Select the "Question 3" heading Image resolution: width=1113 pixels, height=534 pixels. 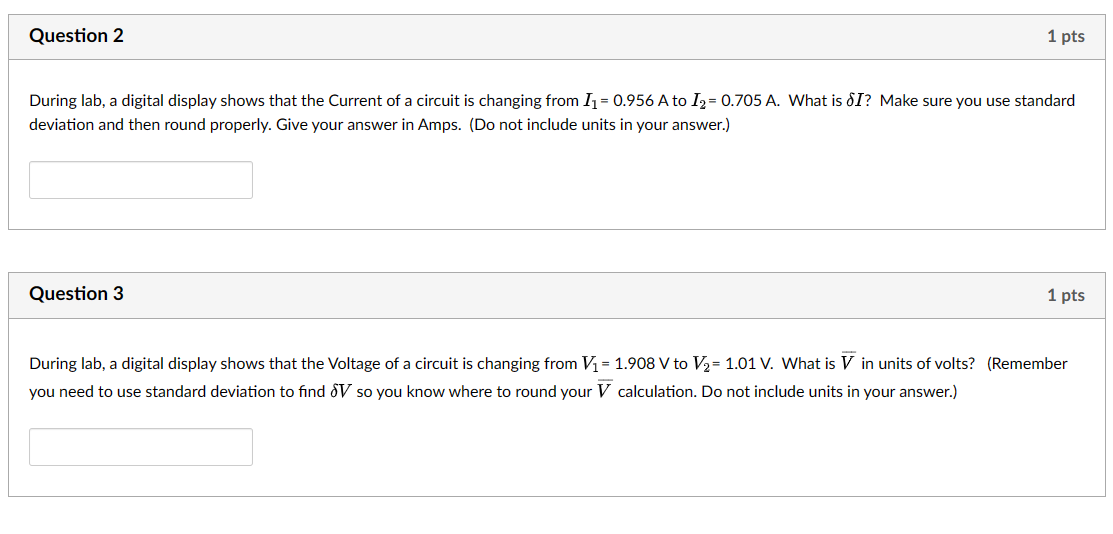click(x=77, y=293)
